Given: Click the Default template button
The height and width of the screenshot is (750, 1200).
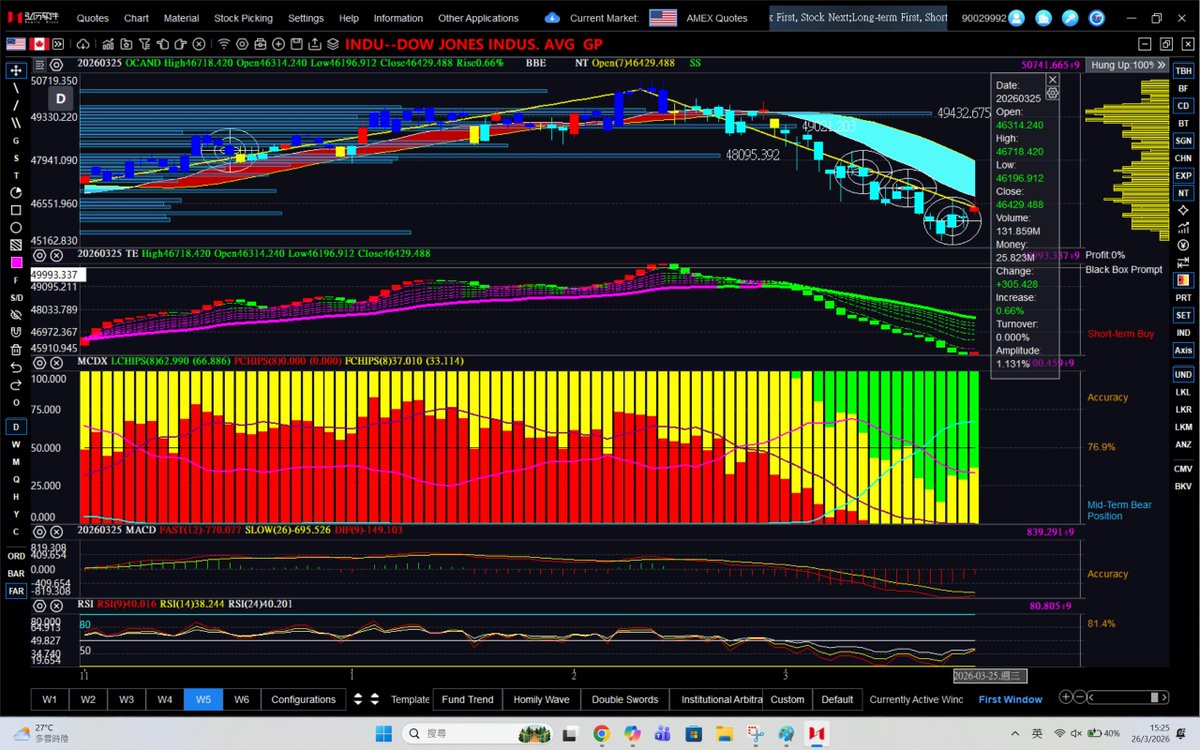Looking at the screenshot, I should [837, 699].
